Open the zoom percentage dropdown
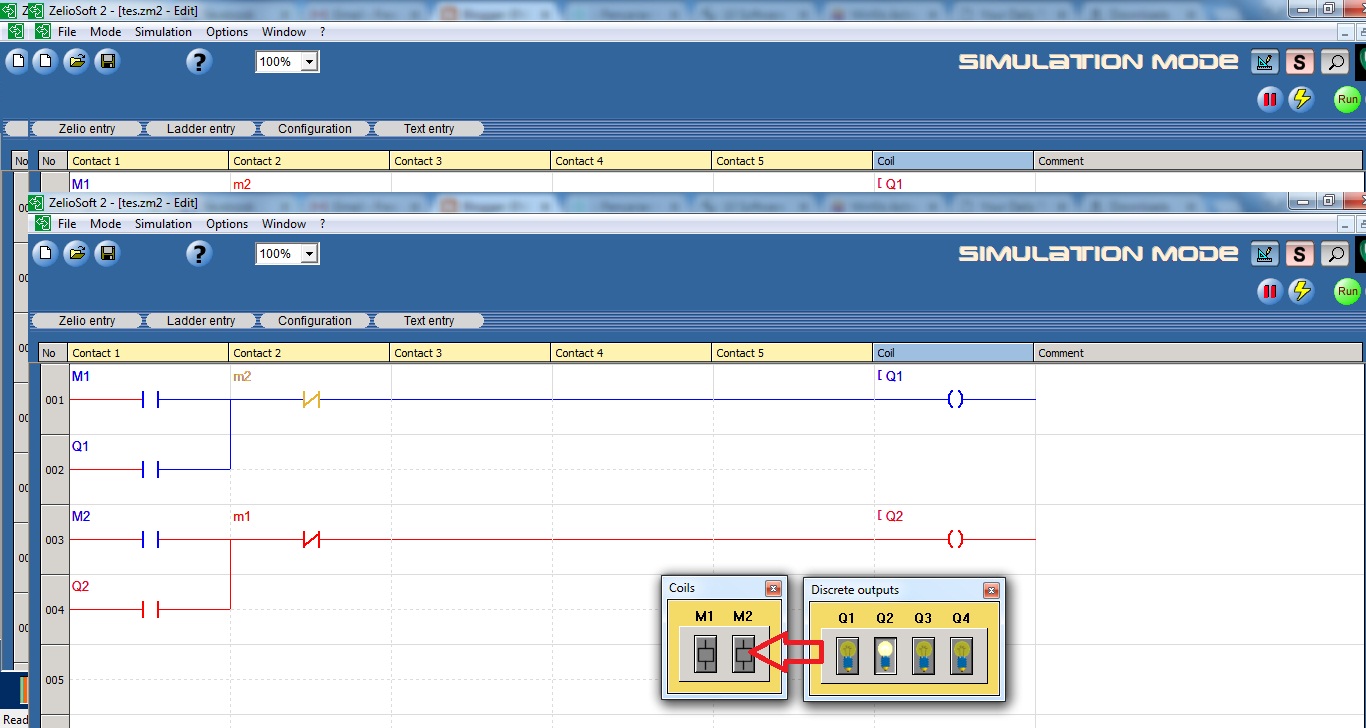The width and height of the screenshot is (1366, 728). [x=310, y=253]
